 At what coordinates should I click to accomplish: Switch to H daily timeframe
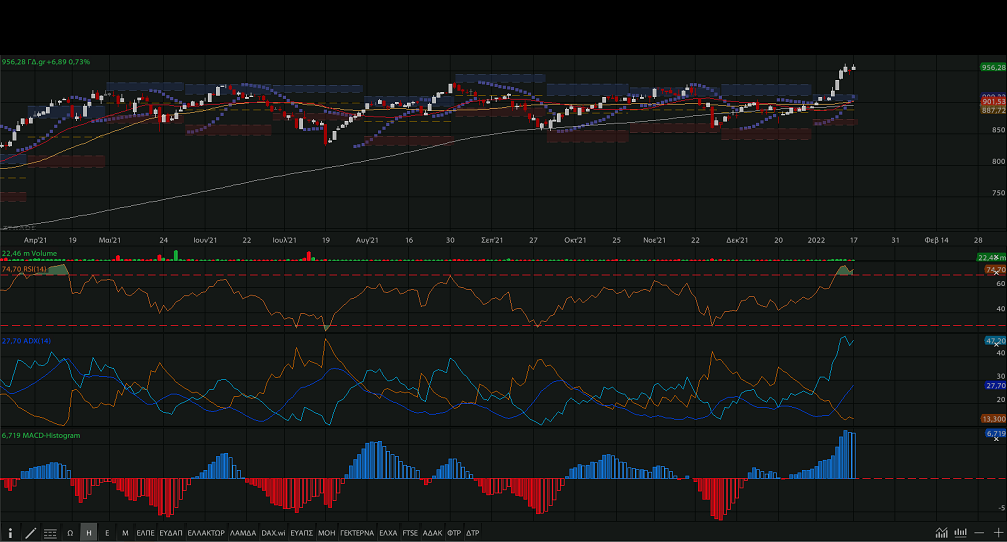coord(89,533)
